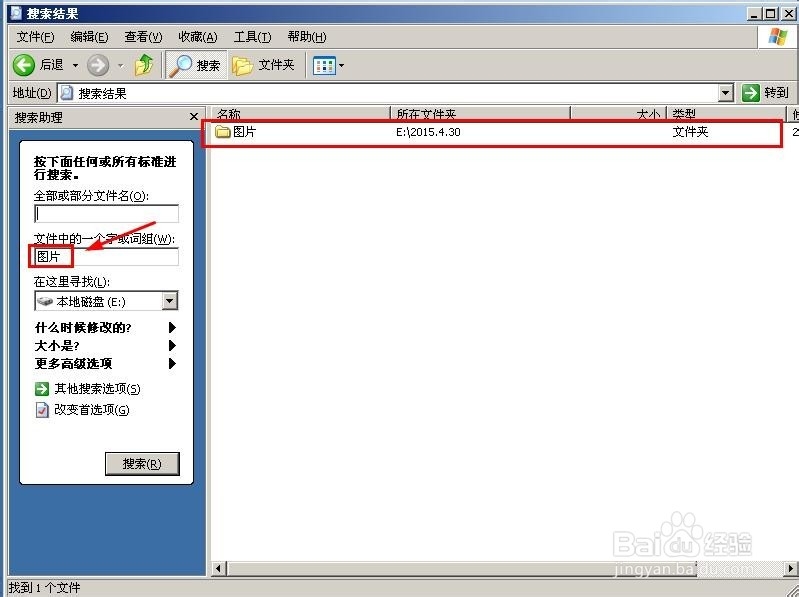Open the Forward history dropdown arrow
Image resolution: width=799 pixels, height=597 pixels.
[121, 65]
